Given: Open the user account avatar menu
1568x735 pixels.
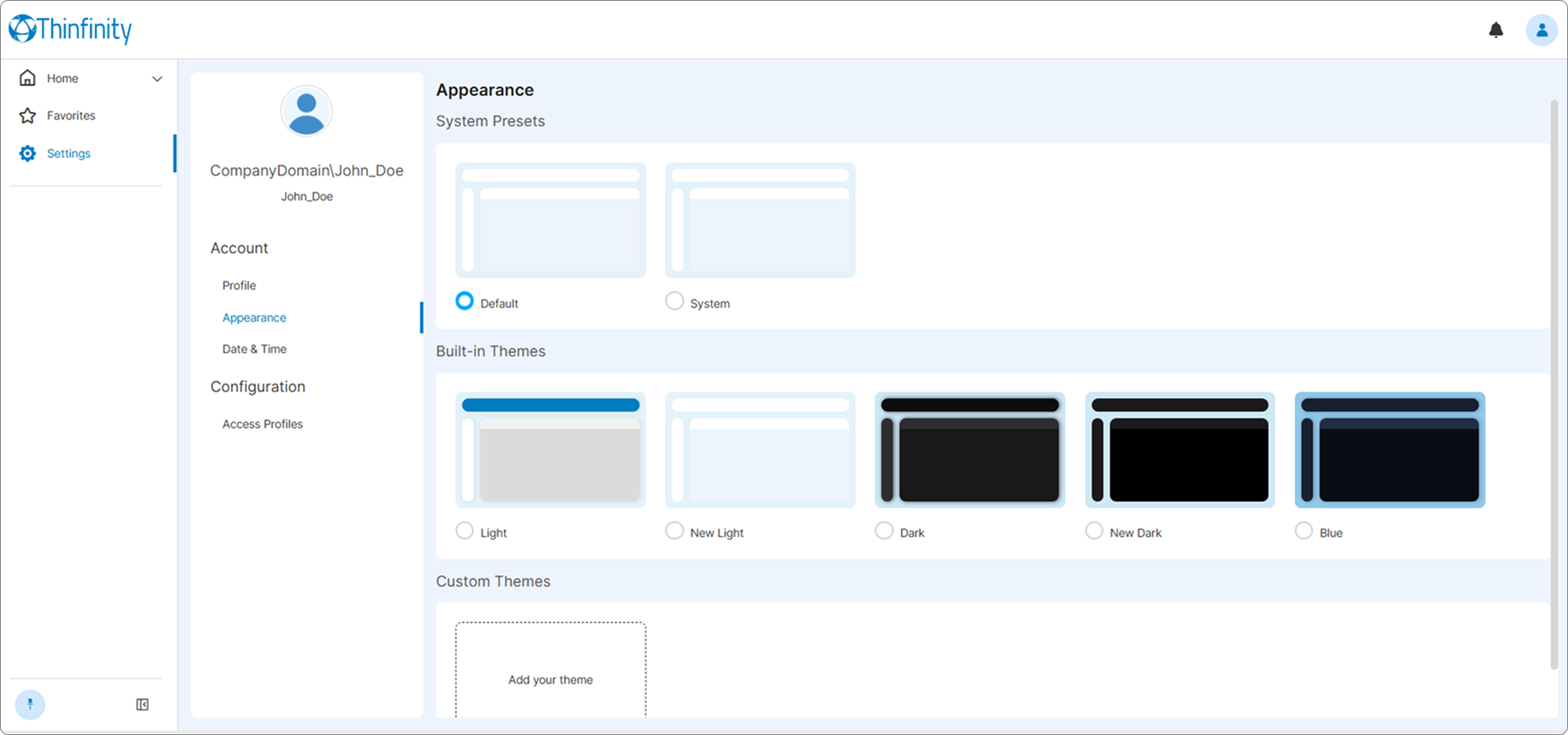Looking at the screenshot, I should (x=1541, y=31).
